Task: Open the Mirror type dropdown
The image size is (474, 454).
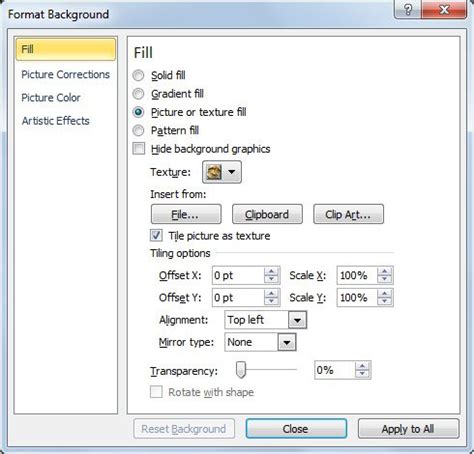Action: (x=260, y=342)
